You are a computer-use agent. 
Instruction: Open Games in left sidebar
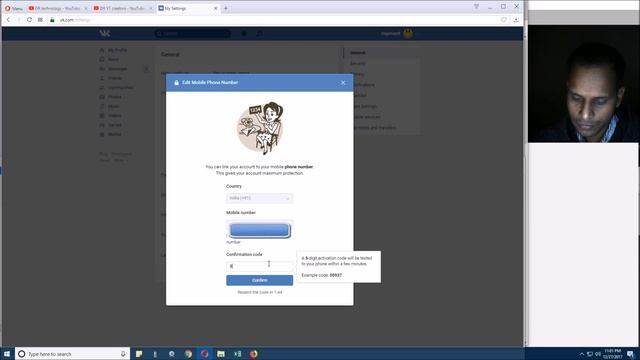[x=111, y=125]
